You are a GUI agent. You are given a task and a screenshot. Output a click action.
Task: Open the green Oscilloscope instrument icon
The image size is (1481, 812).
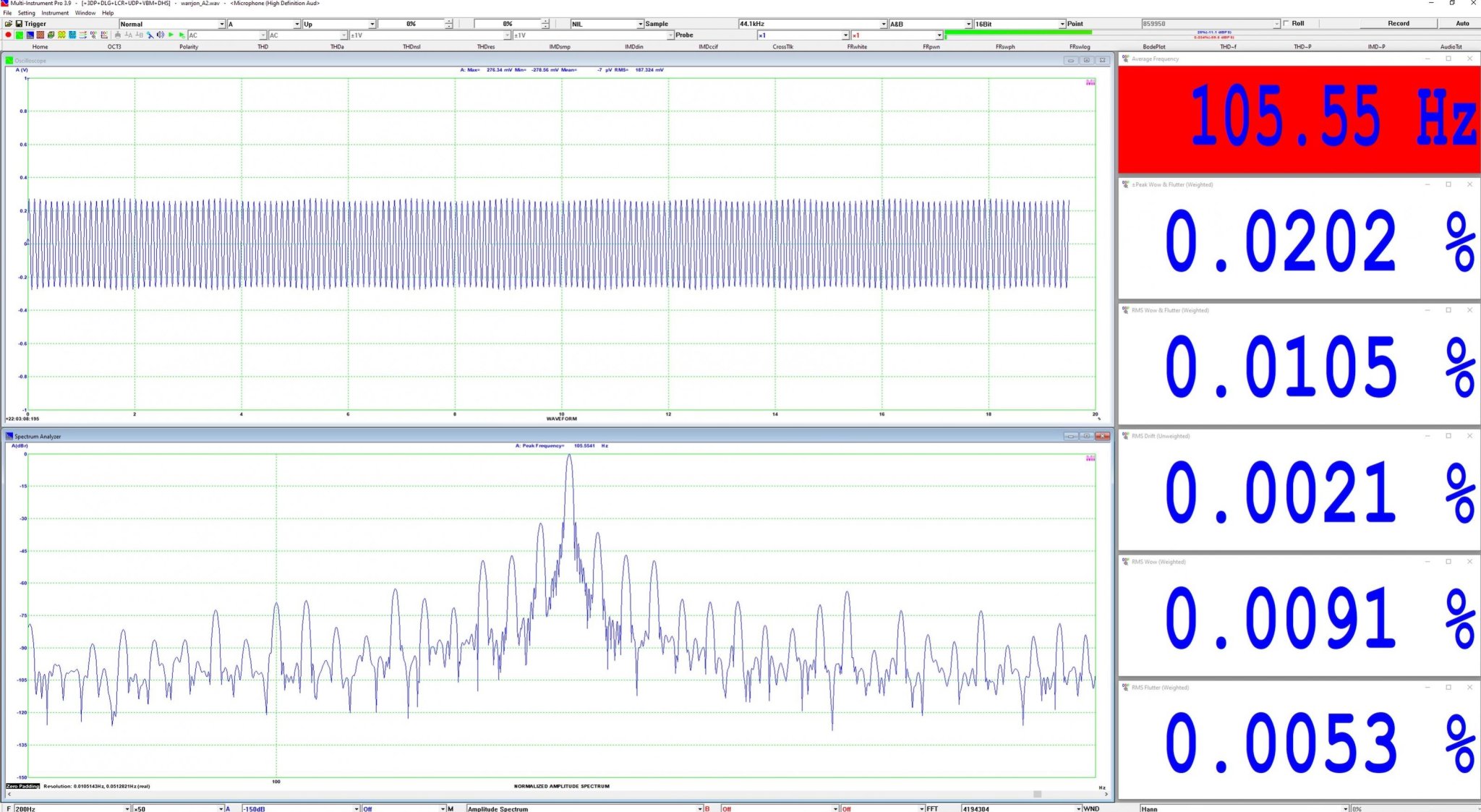20,35
